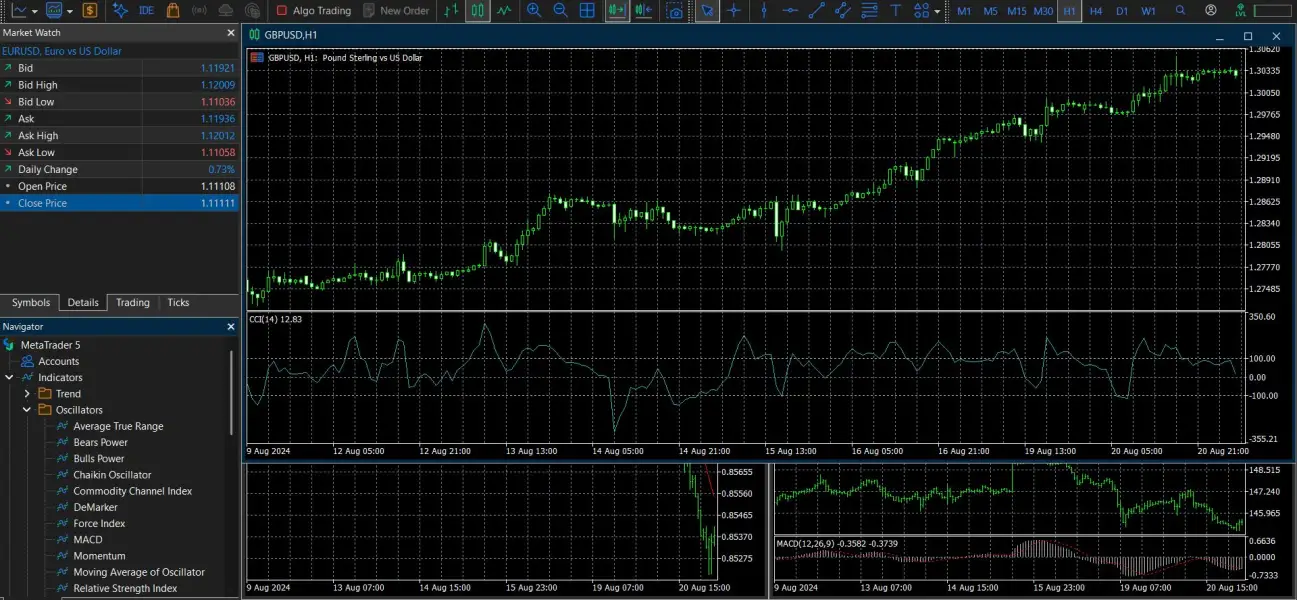Zoom in on the chart
Image resolution: width=1297 pixels, height=600 pixels.
point(534,11)
